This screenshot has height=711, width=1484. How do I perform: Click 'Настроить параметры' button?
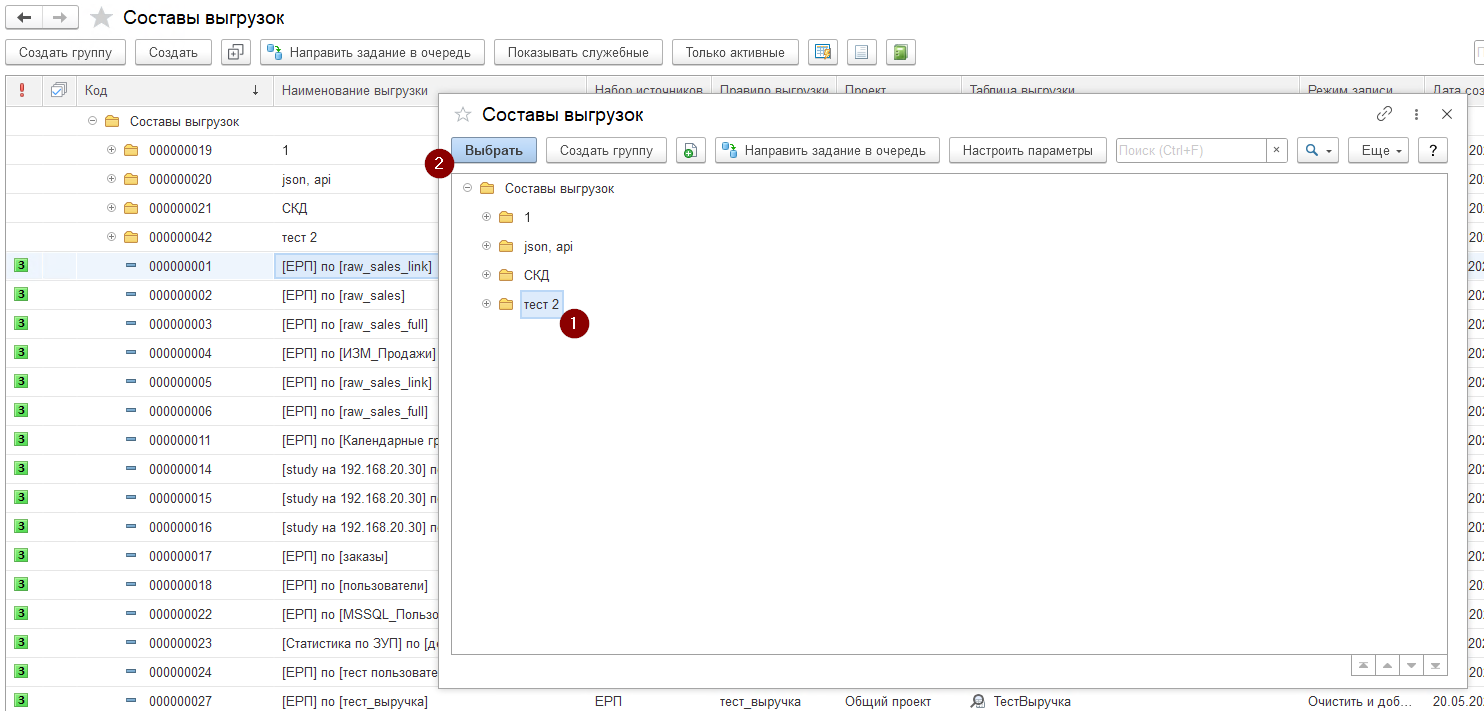coord(1027,151)
